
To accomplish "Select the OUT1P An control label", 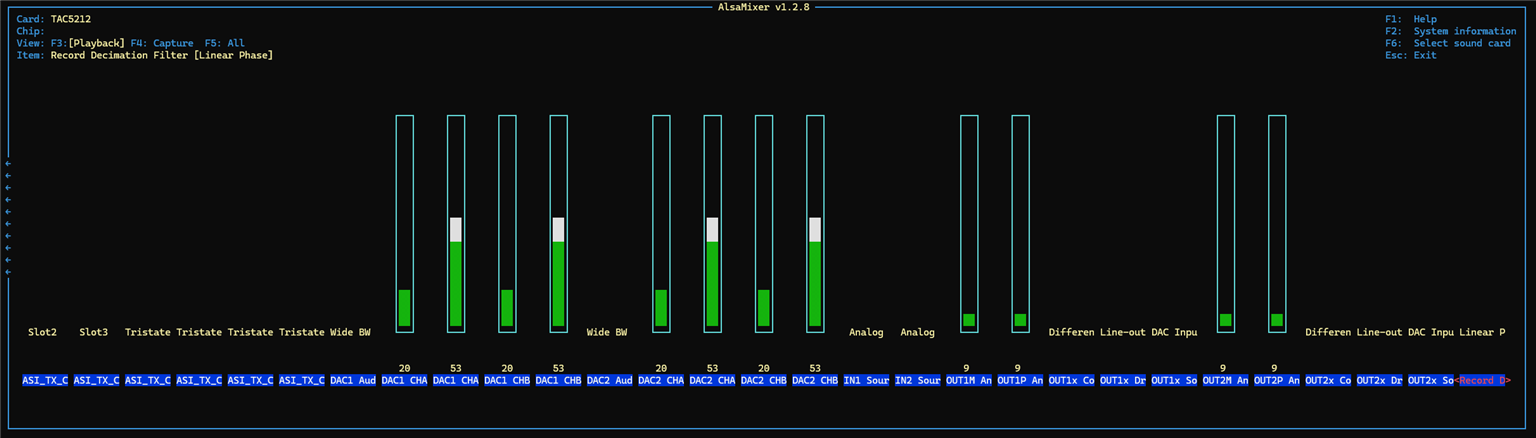I will coord(1020,380).
